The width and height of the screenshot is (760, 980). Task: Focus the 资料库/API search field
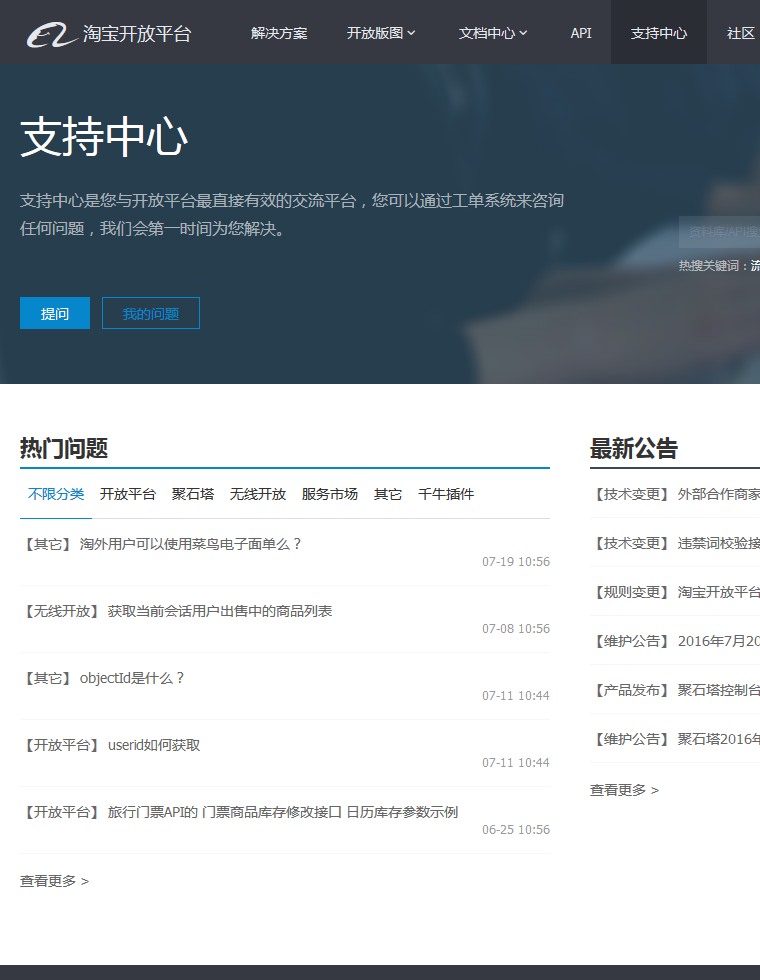(x=719, y=232)
